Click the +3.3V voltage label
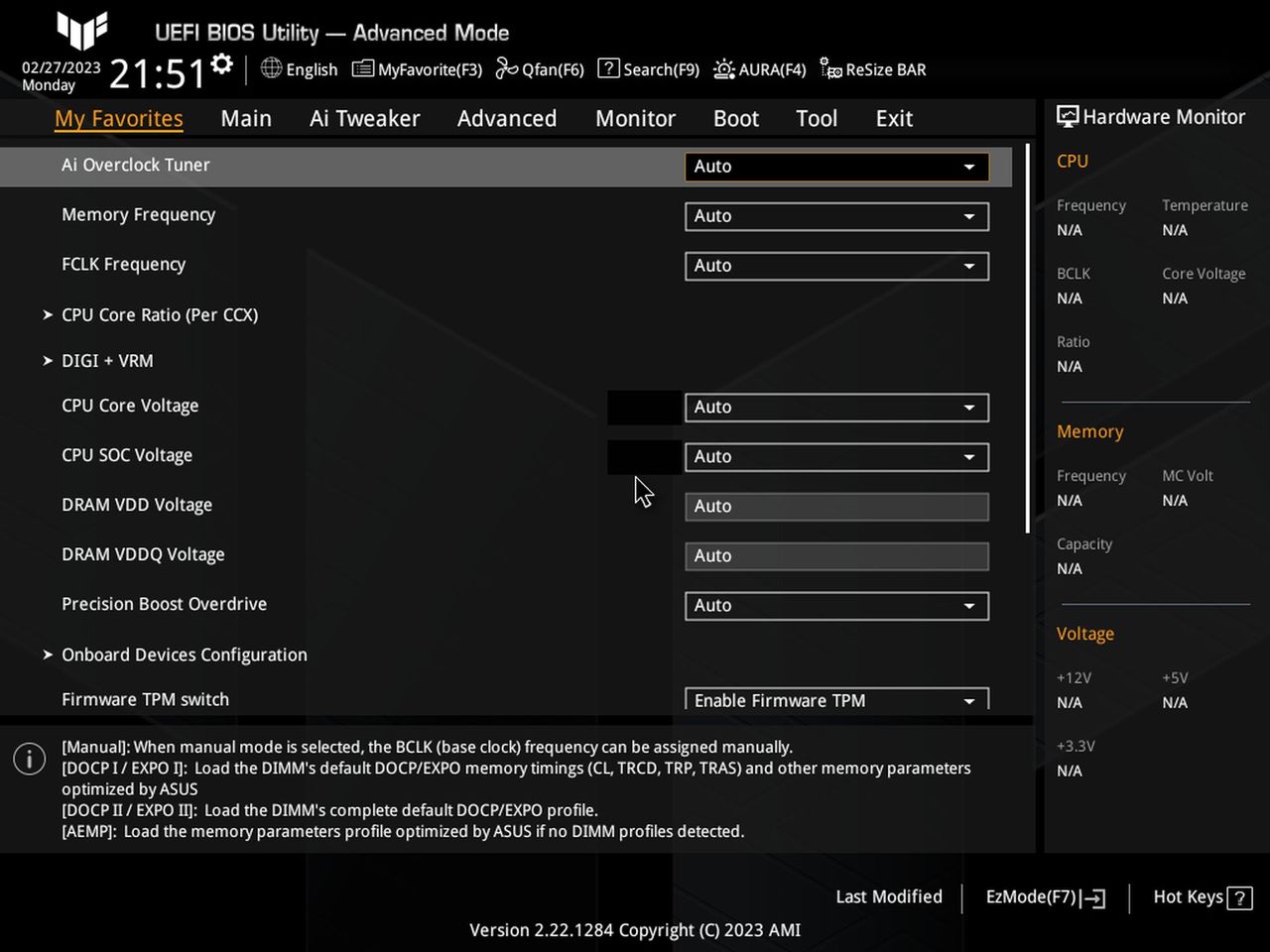The image size is (1270, 952). 1076,746
